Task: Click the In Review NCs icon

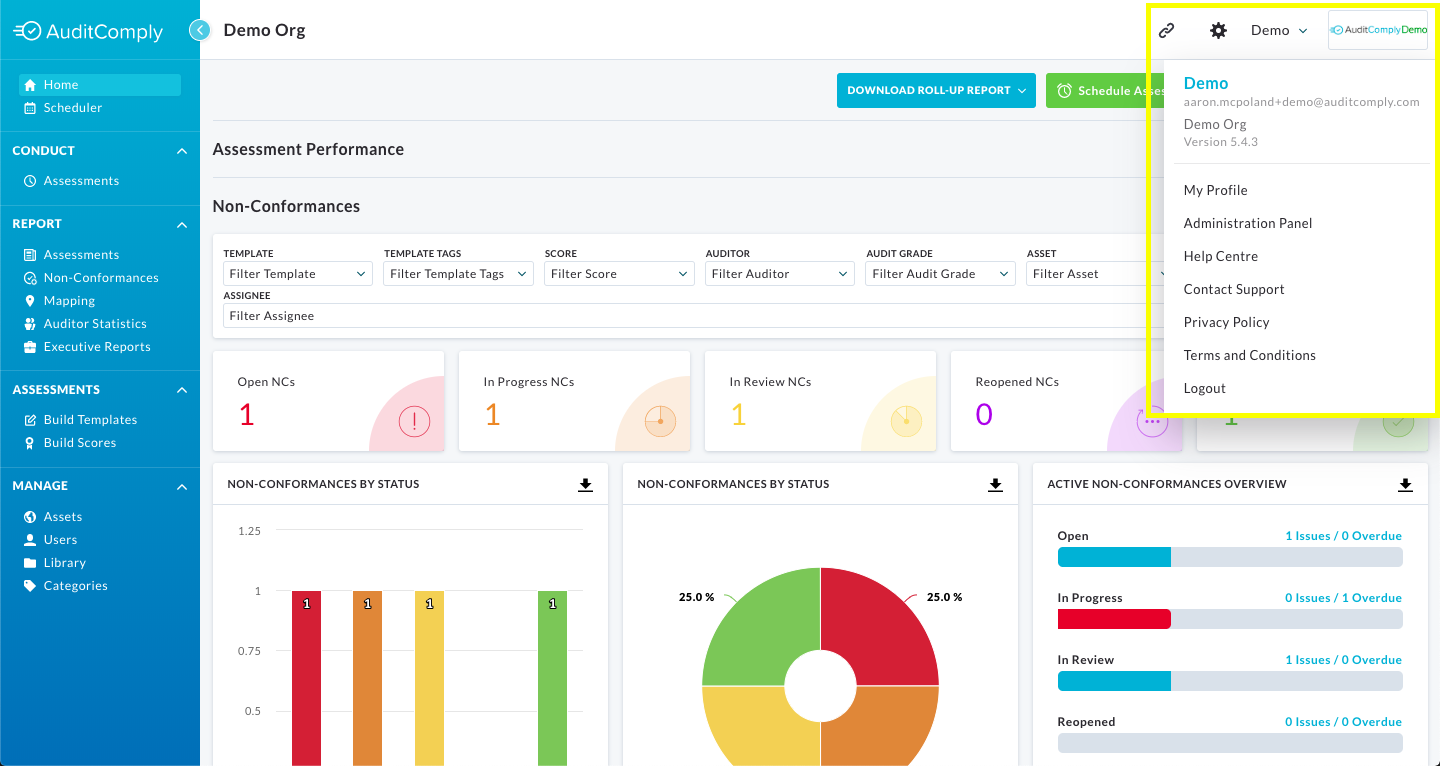Action: tap(906, 421)
